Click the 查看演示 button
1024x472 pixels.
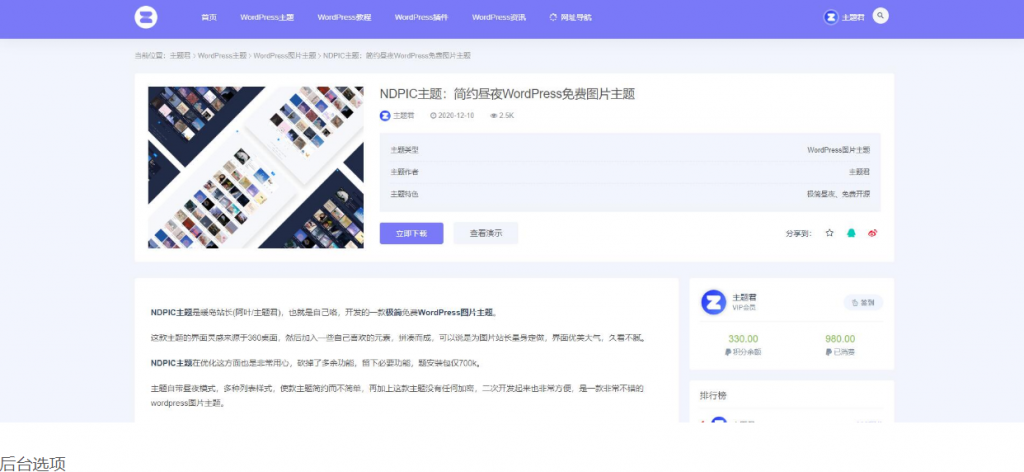pos(486,233)
